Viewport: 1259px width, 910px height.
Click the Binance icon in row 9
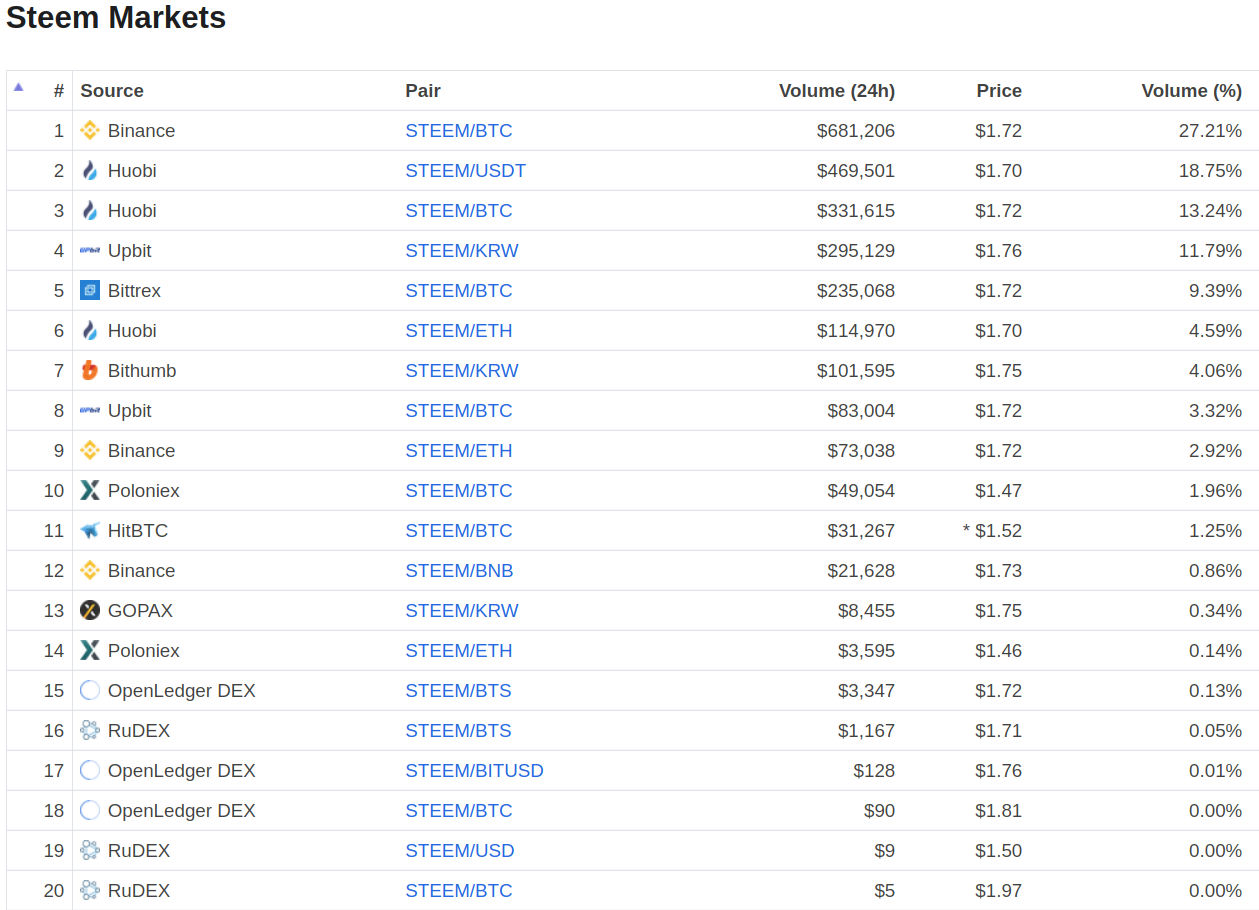click(90, 450)
